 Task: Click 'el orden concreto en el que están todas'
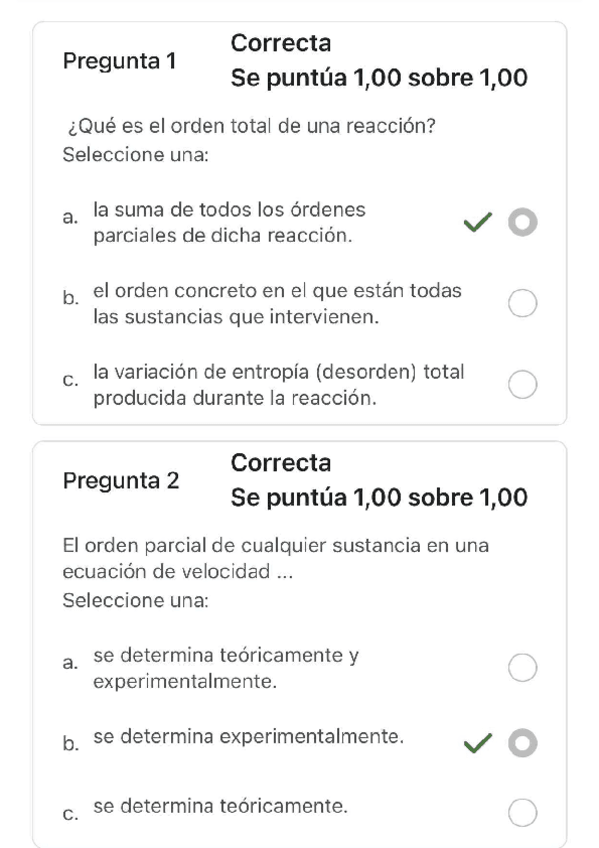pyautogui.click(x=277, y=290)
